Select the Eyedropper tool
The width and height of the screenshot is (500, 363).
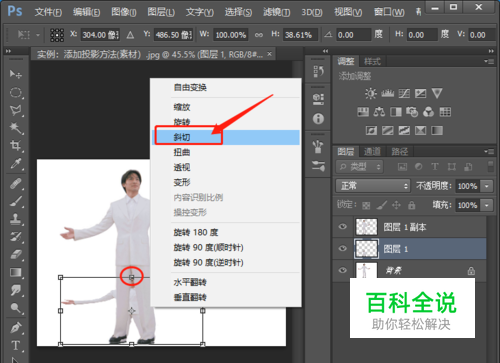tap(16, 163)
